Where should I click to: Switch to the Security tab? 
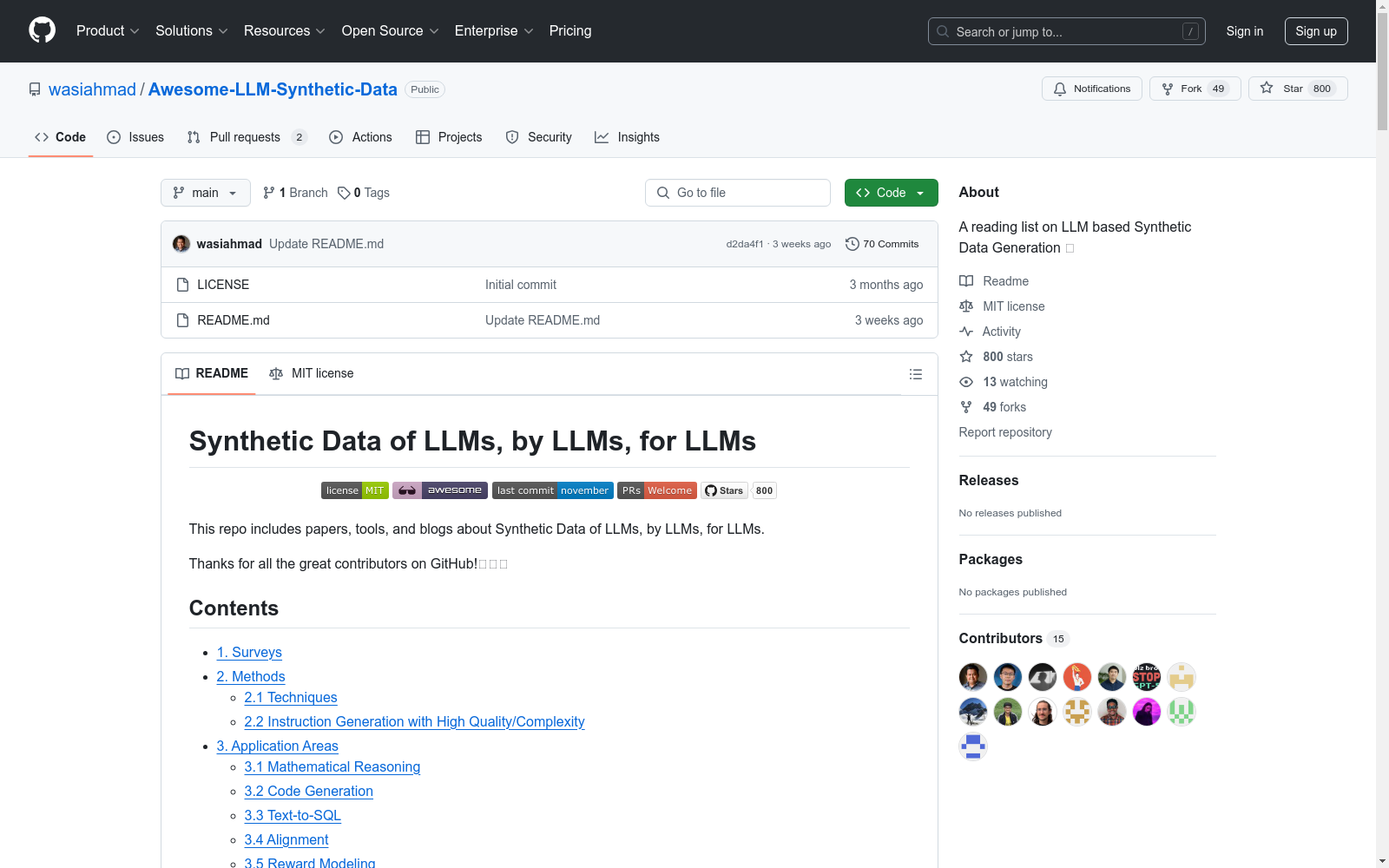coord(538,137)
